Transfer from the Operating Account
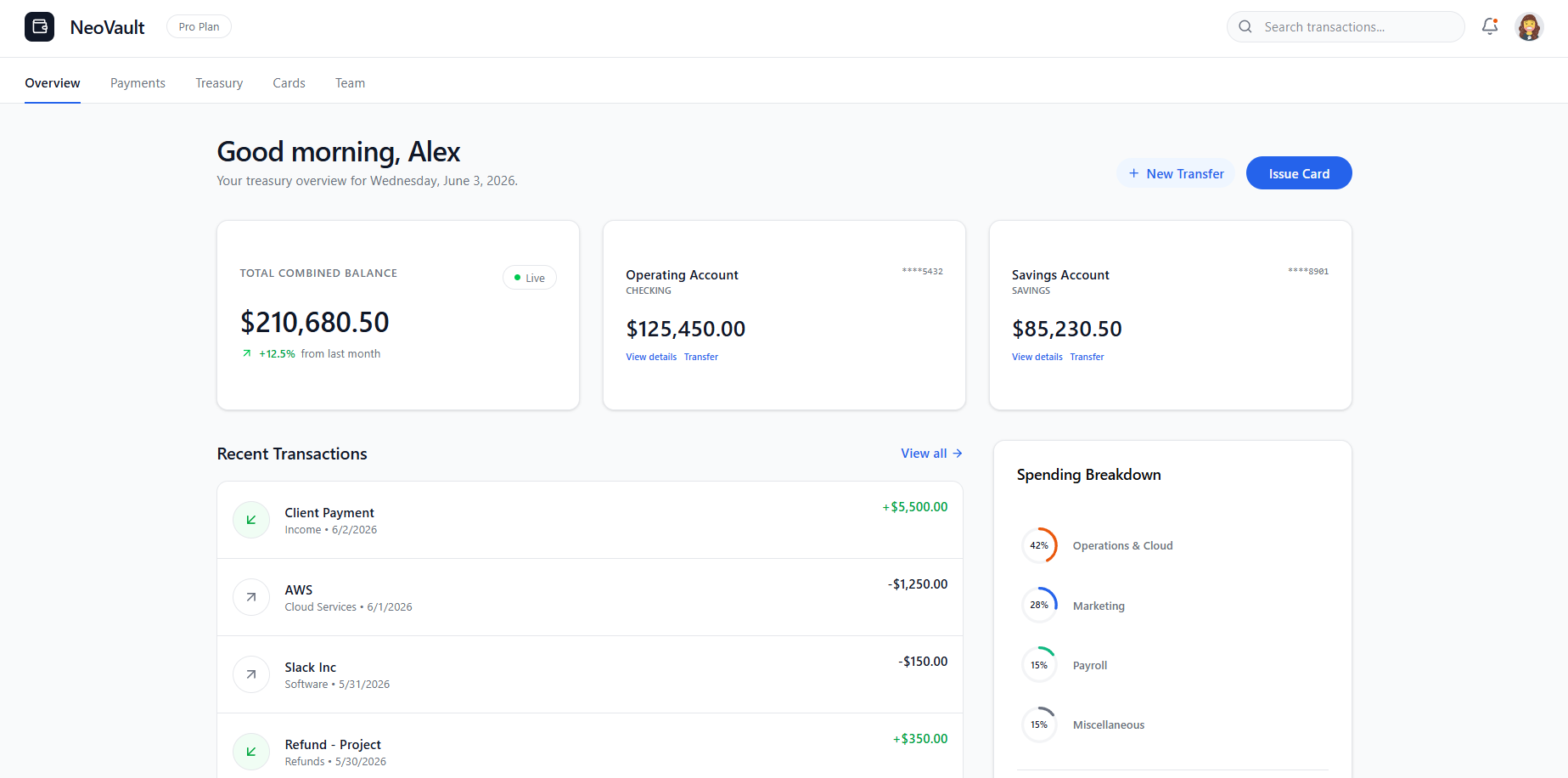This screenshot has width=1568, height=778. [x=701, y=357]
